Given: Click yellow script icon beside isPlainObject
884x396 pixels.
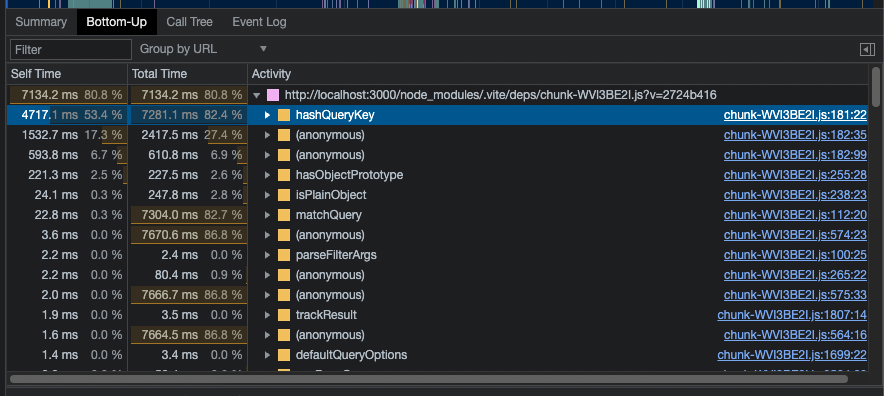Looking at the screenshot, I should tap(284, 195).
